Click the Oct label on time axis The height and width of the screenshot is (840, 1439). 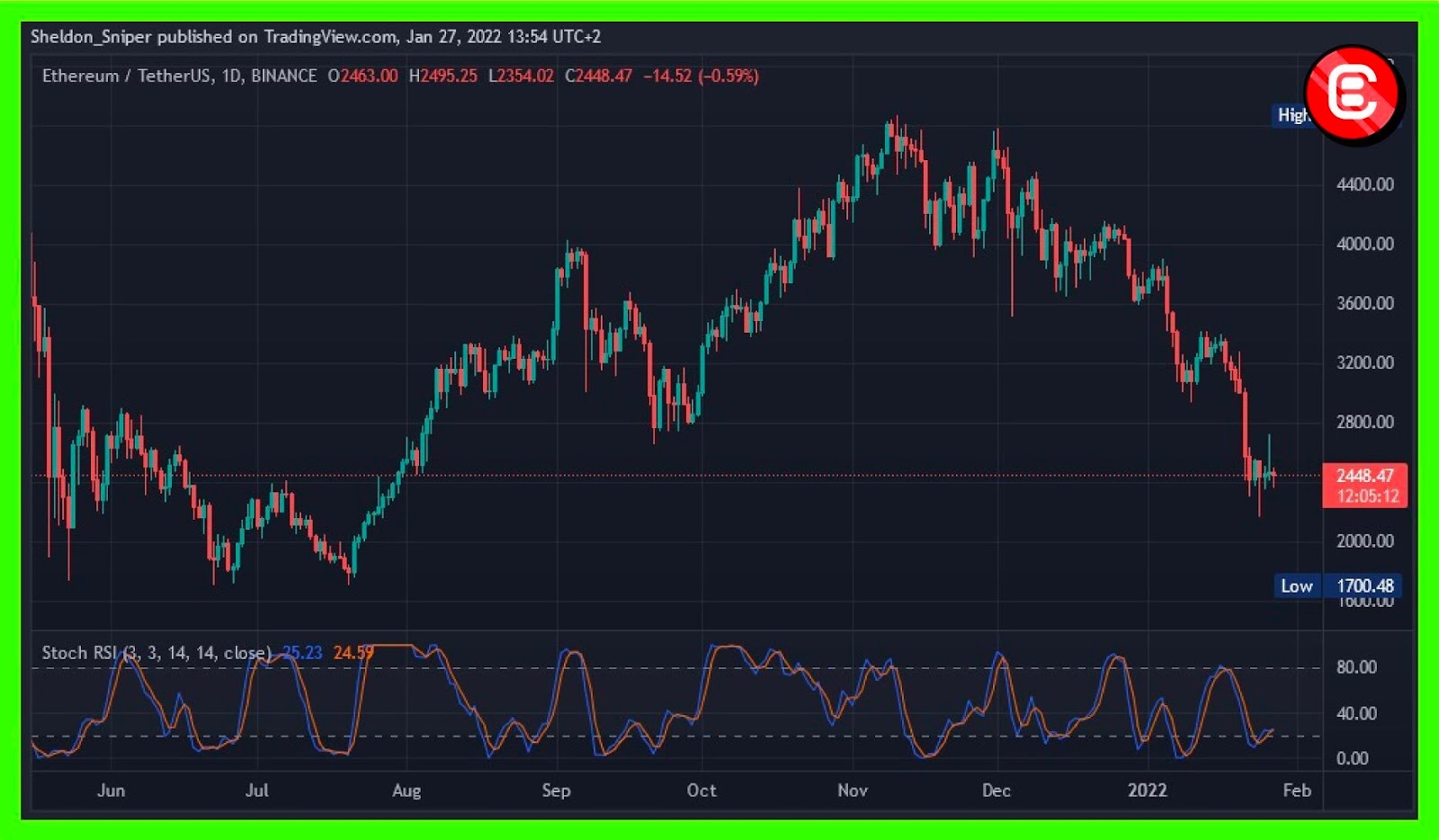tap(702, 791)
